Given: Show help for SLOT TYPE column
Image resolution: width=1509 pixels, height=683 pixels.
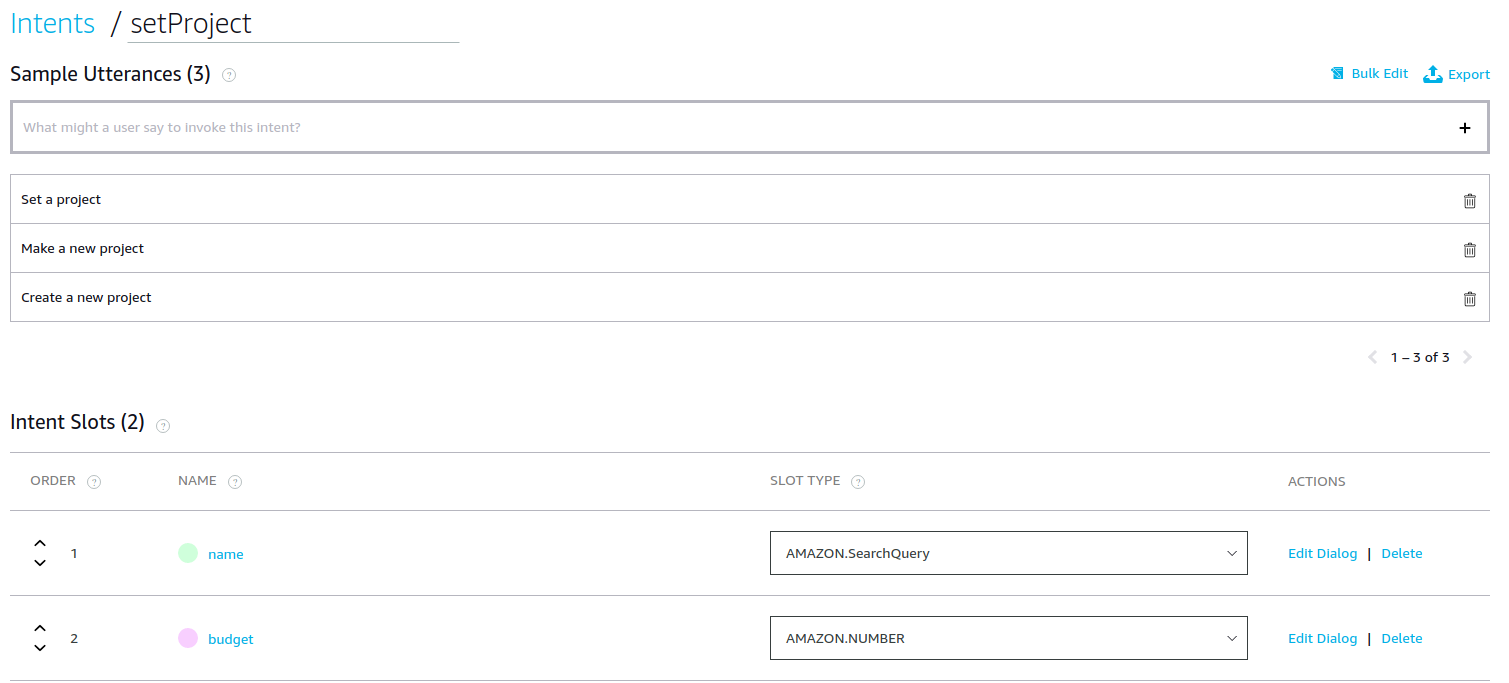Looking at the screenshot, I should (x=857, y=482).
